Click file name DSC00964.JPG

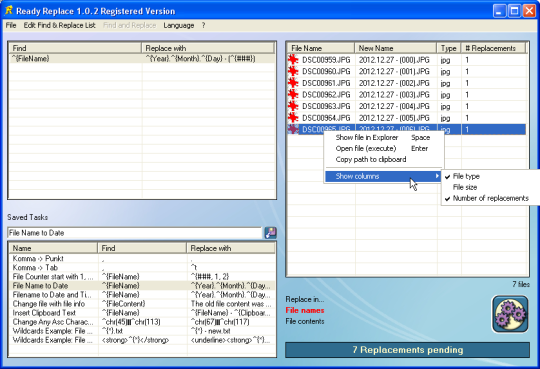click(326, 118)
